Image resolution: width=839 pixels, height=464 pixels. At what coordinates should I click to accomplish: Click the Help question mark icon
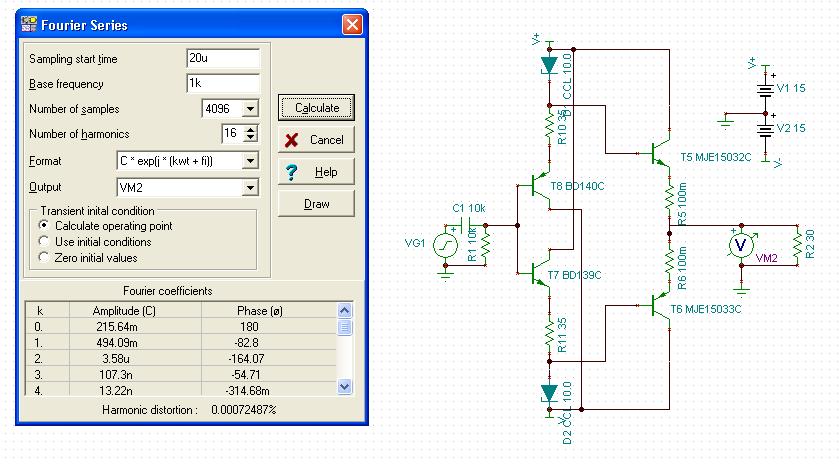pyautogui.click(x=292, y=172)
